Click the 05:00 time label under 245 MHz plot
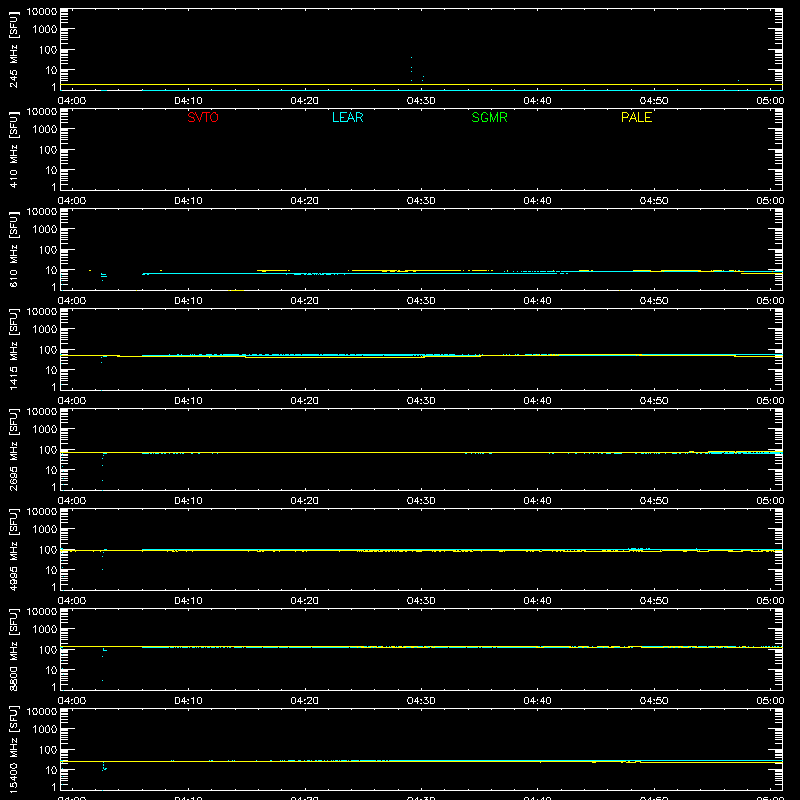This screenshot has width=800, height=800. coord(770,101)
